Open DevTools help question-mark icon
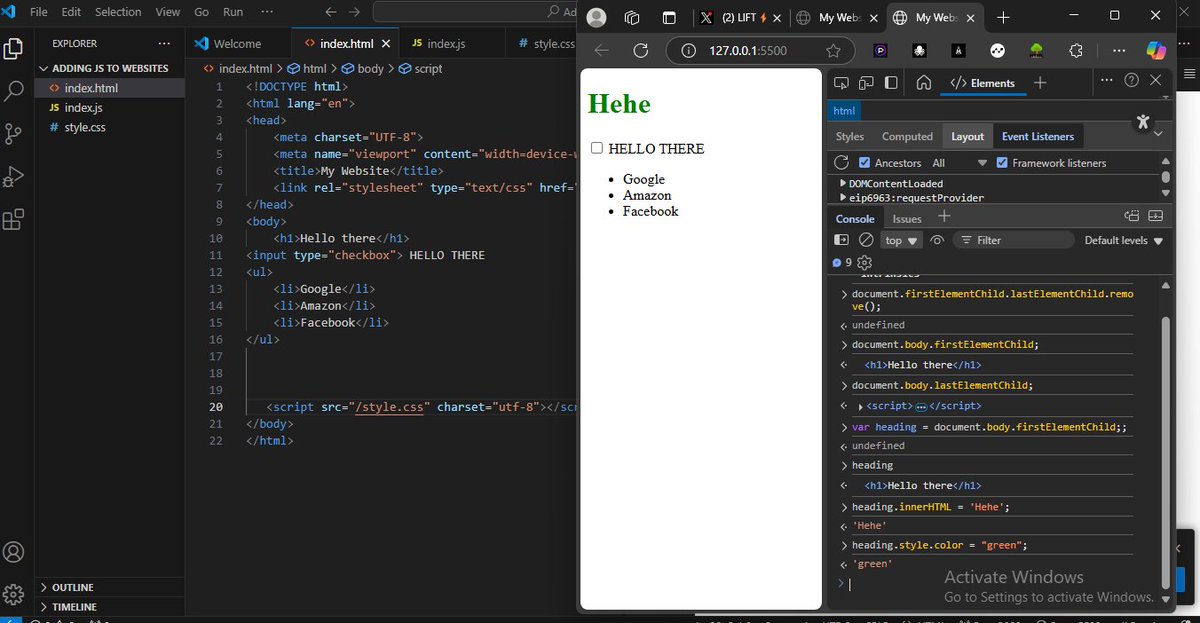1200x623 pixels. [x=1132, y=80]
